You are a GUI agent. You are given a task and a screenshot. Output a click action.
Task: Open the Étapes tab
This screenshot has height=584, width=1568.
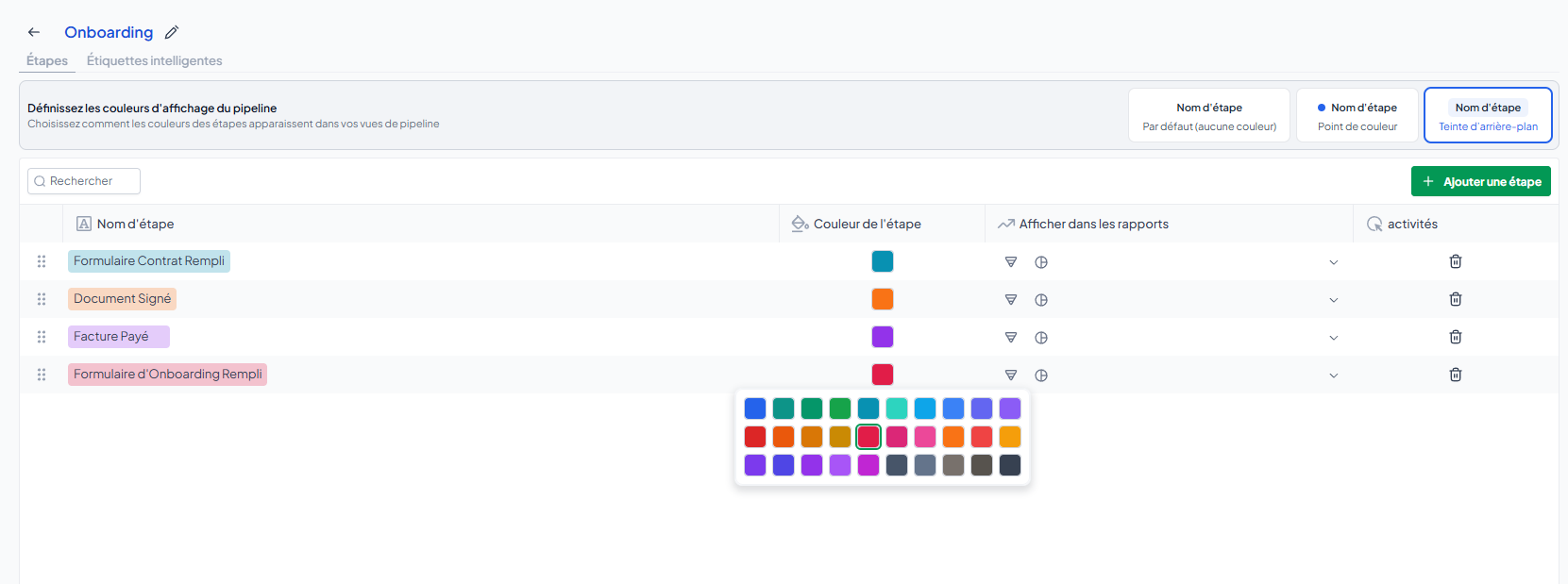pyautogui.click(x=47, y=60)
